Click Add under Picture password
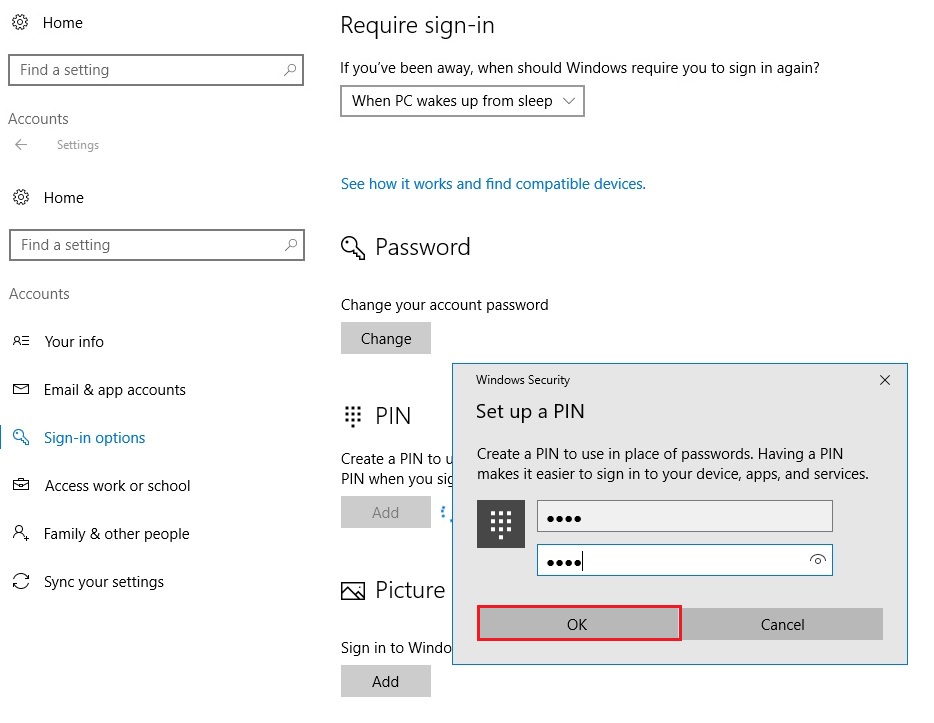Image resolution: width=934 pixels, height=723 pixels. pos(386,682)
